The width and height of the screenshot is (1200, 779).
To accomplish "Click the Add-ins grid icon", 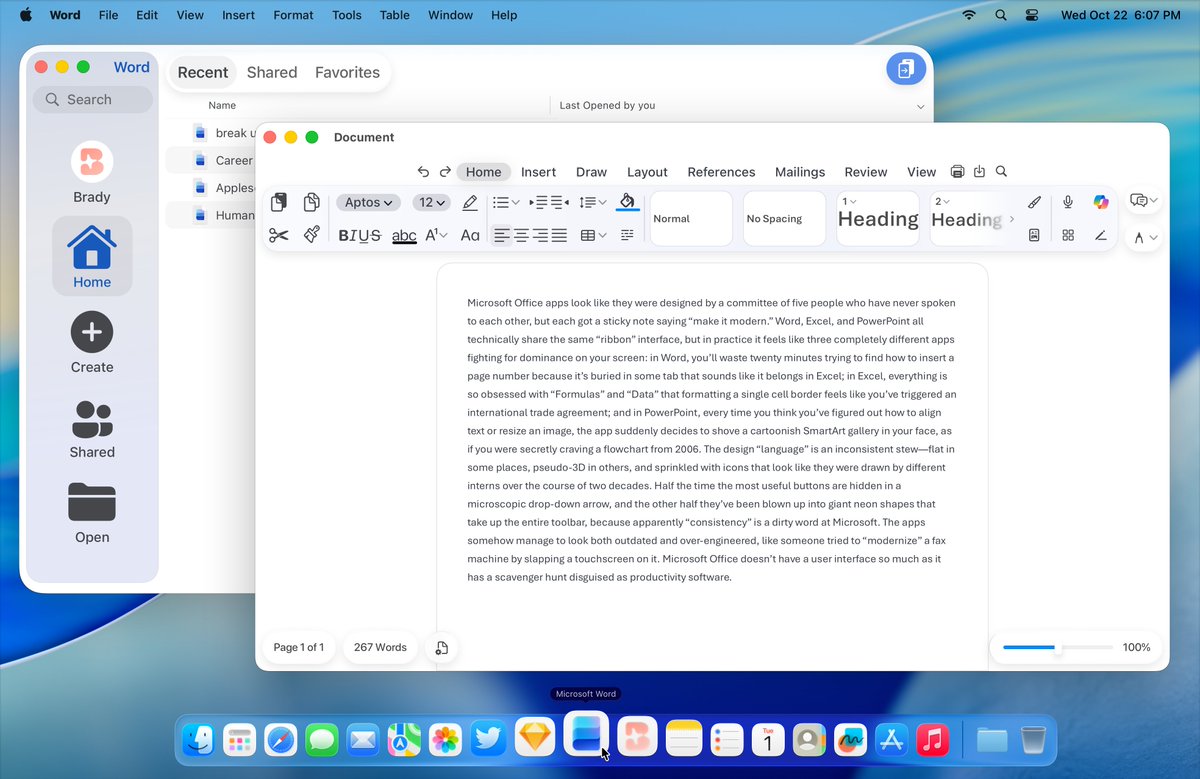I will click(1068, 235).
